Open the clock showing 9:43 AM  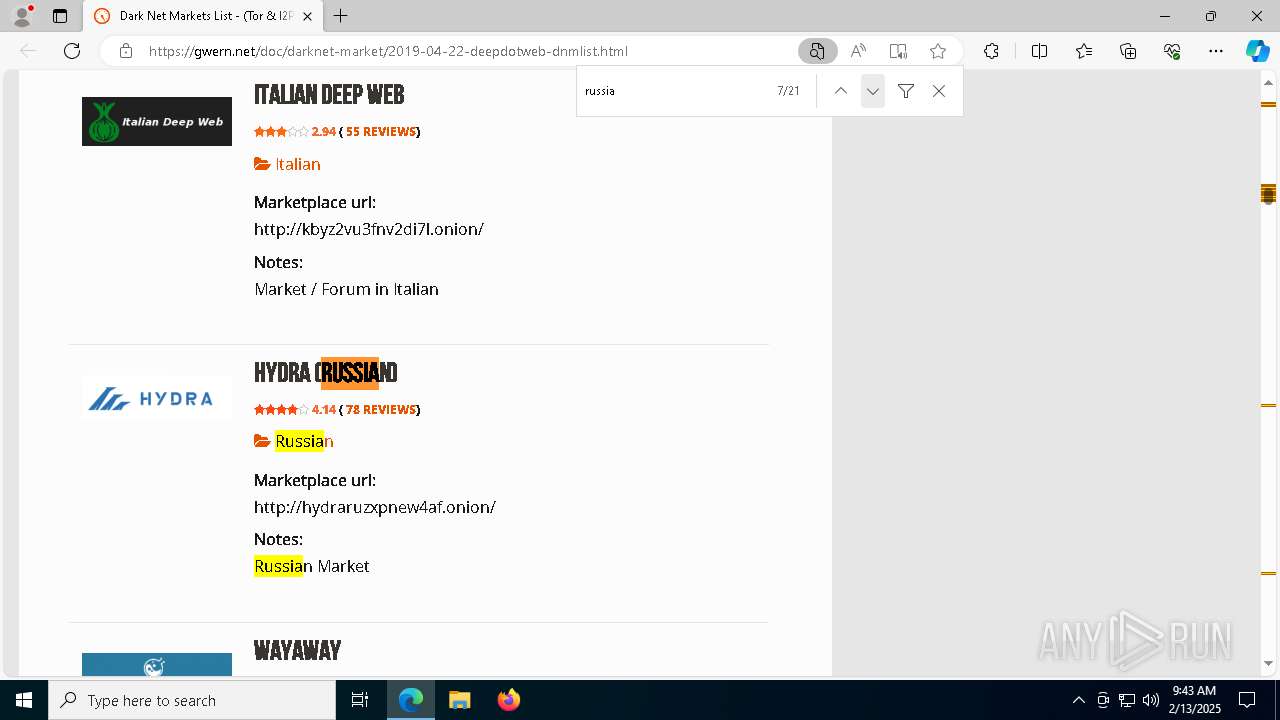pyautogui.click(x=1195, y=700)
